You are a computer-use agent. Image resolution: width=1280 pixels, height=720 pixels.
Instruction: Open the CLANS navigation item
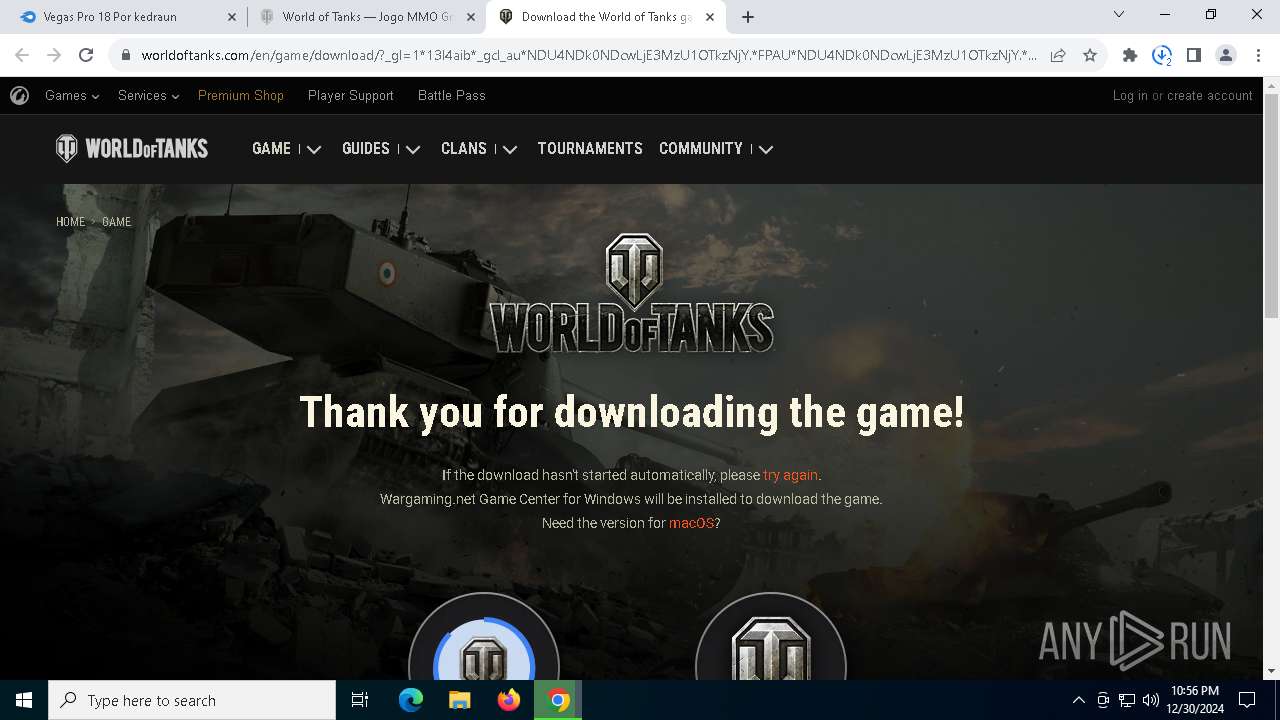464,148
